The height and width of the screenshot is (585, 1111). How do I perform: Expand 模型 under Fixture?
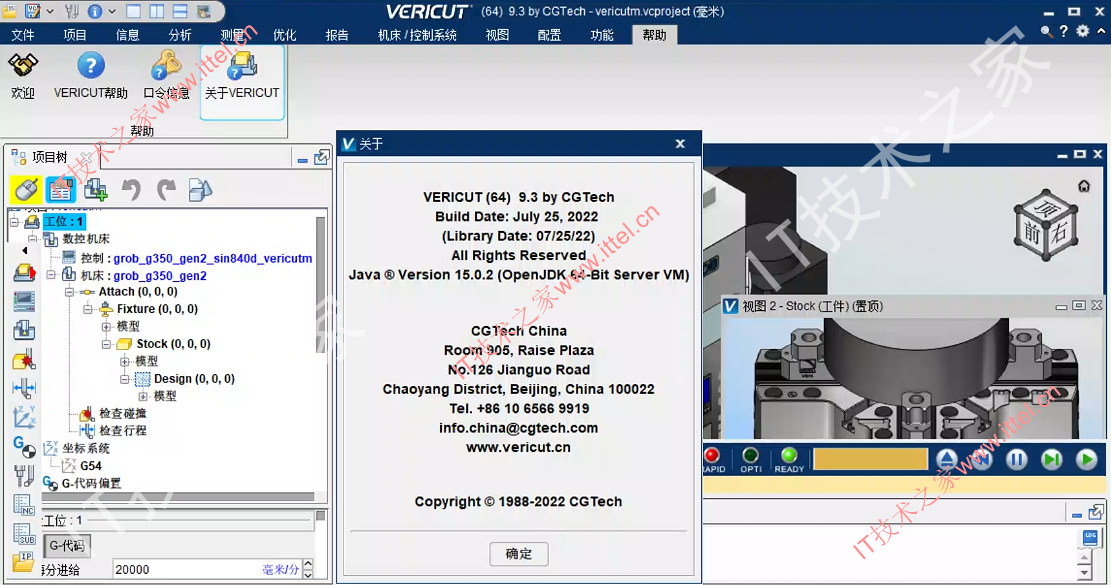(x=106, y=326)
